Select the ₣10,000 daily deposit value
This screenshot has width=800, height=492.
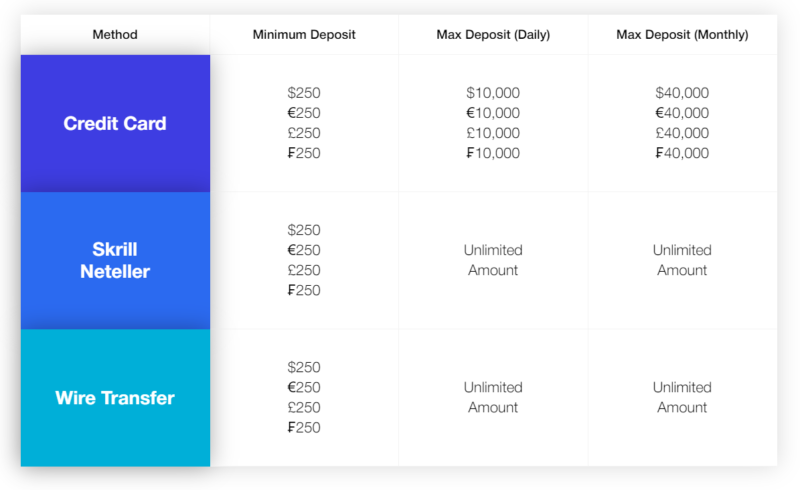click(x=493, y=153)
